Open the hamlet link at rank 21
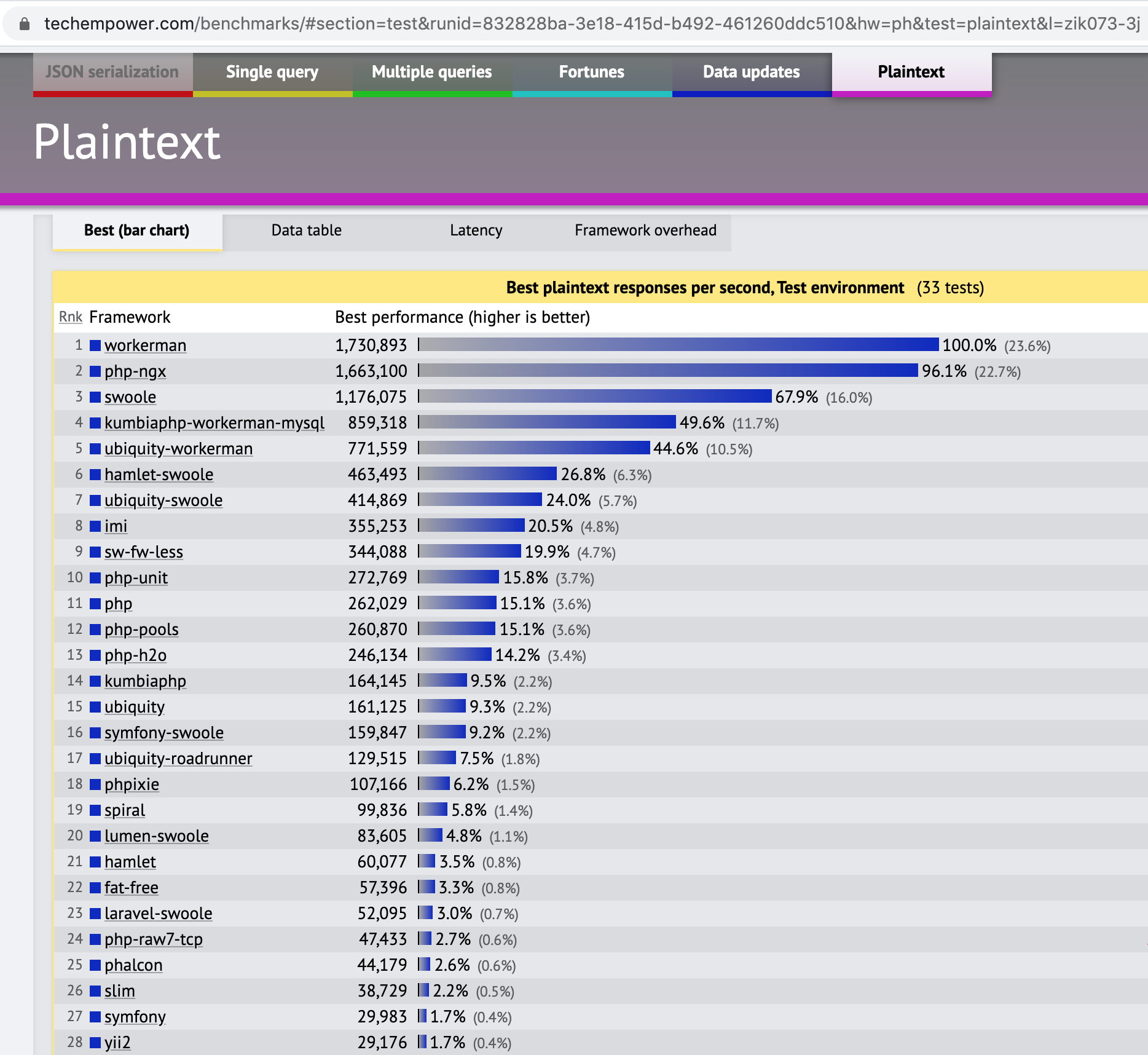Image resolution: width=1148 pixels, height=1055 pixels. click(x=130, y=862)
